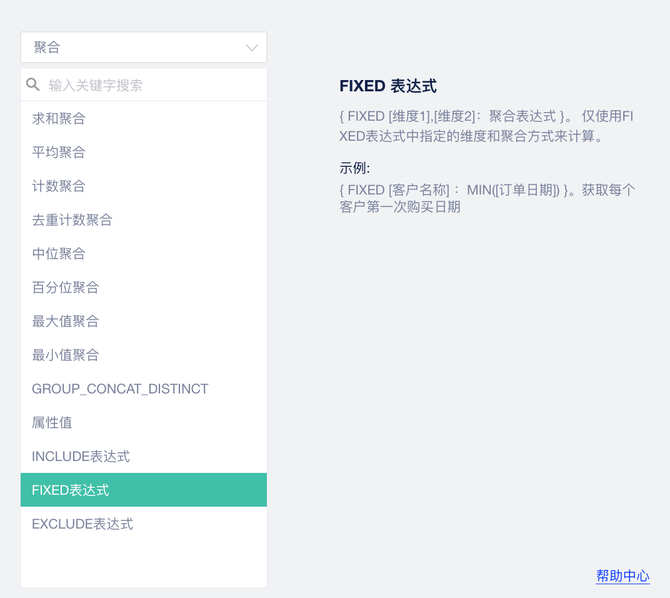670x598 pixels.
Task: Select GROUP_CONCAT_DISTINCT function
Action: 120,389
